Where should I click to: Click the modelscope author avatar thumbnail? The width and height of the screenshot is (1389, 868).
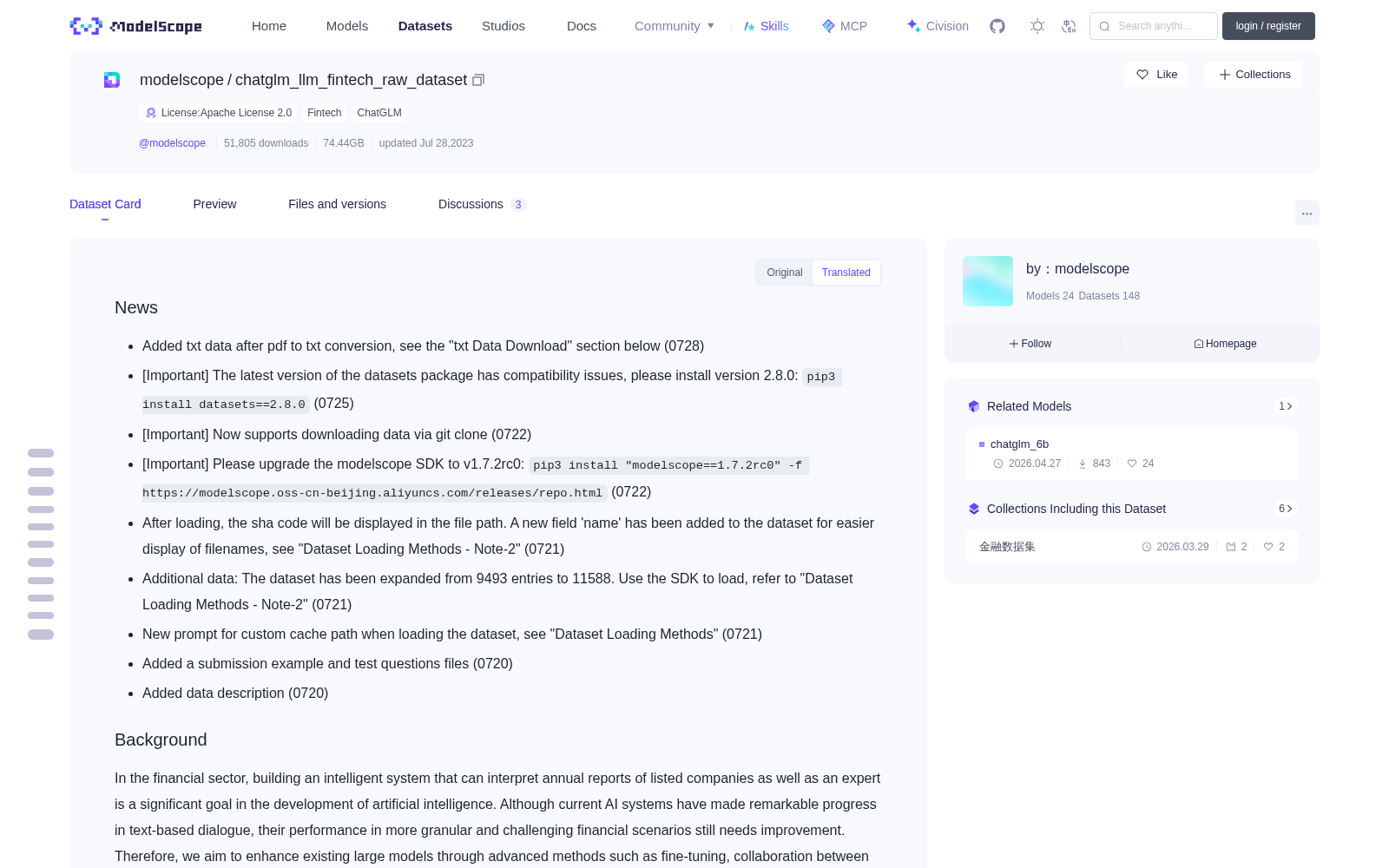(x=988, y=281)
